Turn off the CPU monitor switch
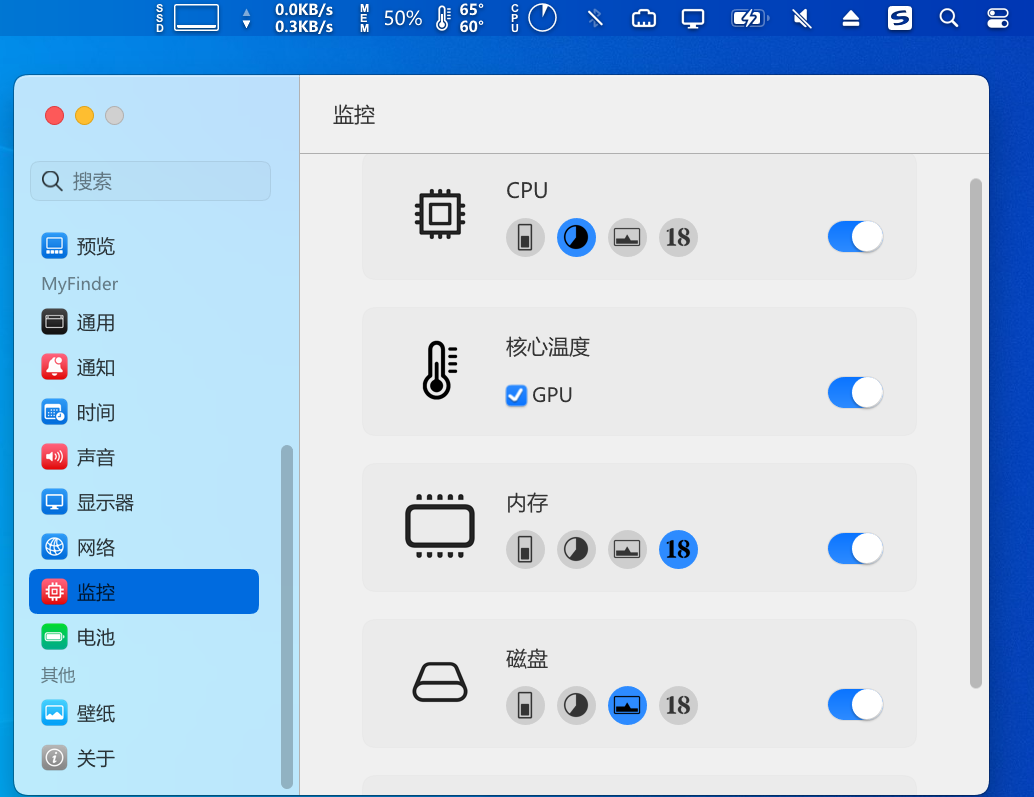This screenshot has width=1034, height=797. coord(855,237)
